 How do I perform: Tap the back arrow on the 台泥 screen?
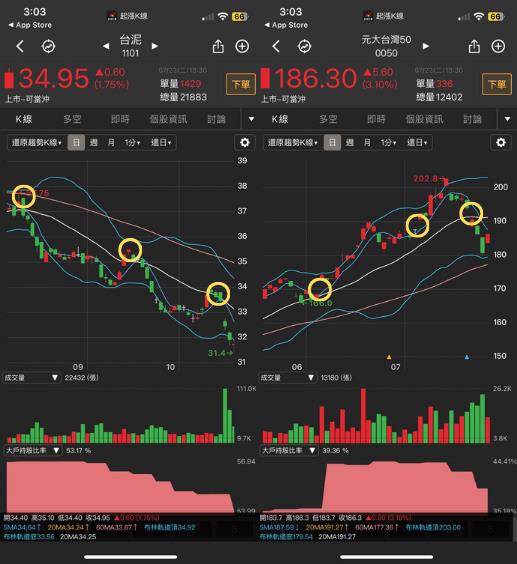click(x=20, y=46)
